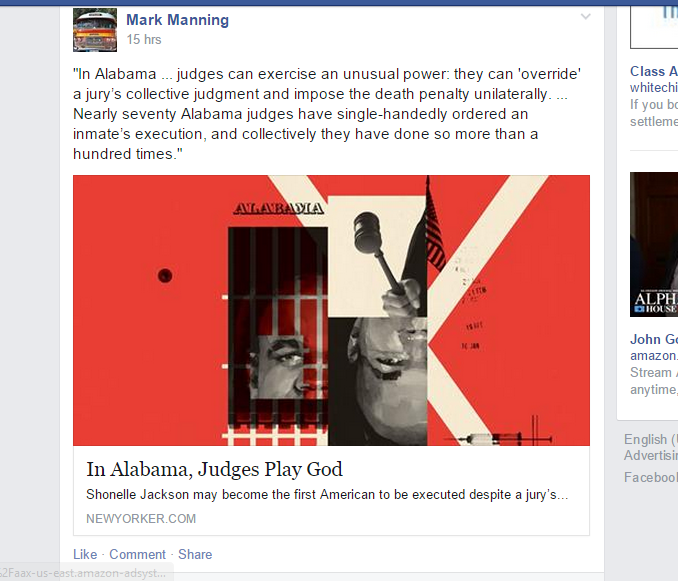Screen dimensions: 678x581
Task: Click the Alpha House ad image
Action: [x=654, y=244]
